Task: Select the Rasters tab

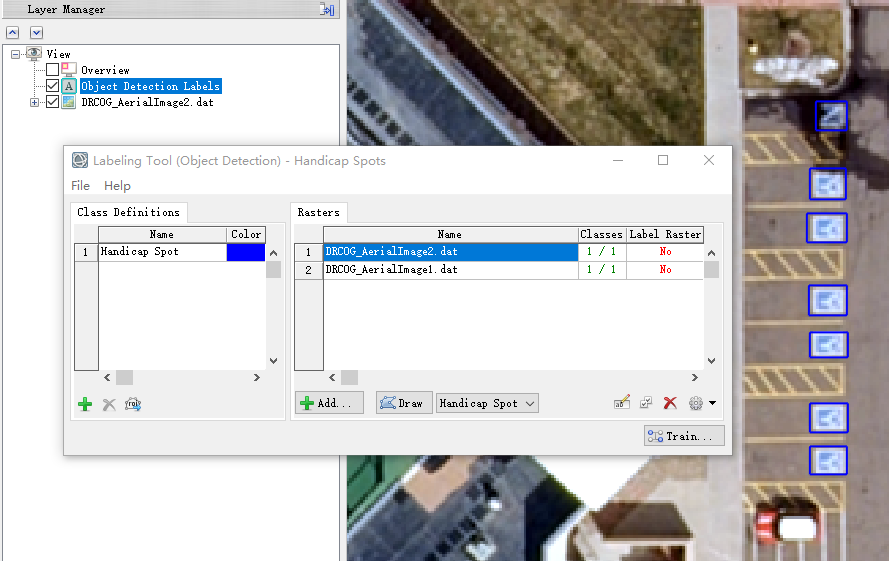Action: 319,212
